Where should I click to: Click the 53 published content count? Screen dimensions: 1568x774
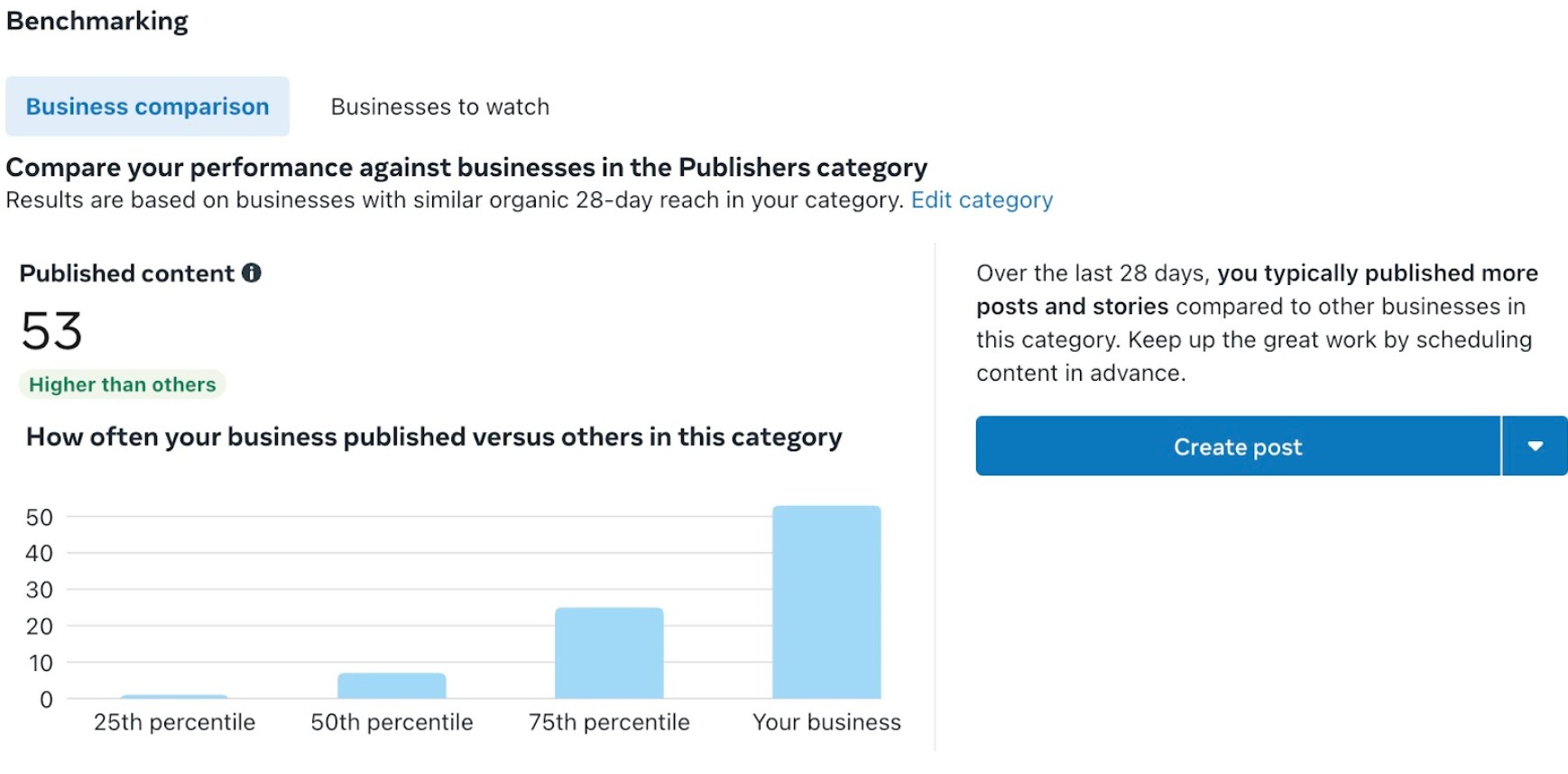[x=52, y=331]
